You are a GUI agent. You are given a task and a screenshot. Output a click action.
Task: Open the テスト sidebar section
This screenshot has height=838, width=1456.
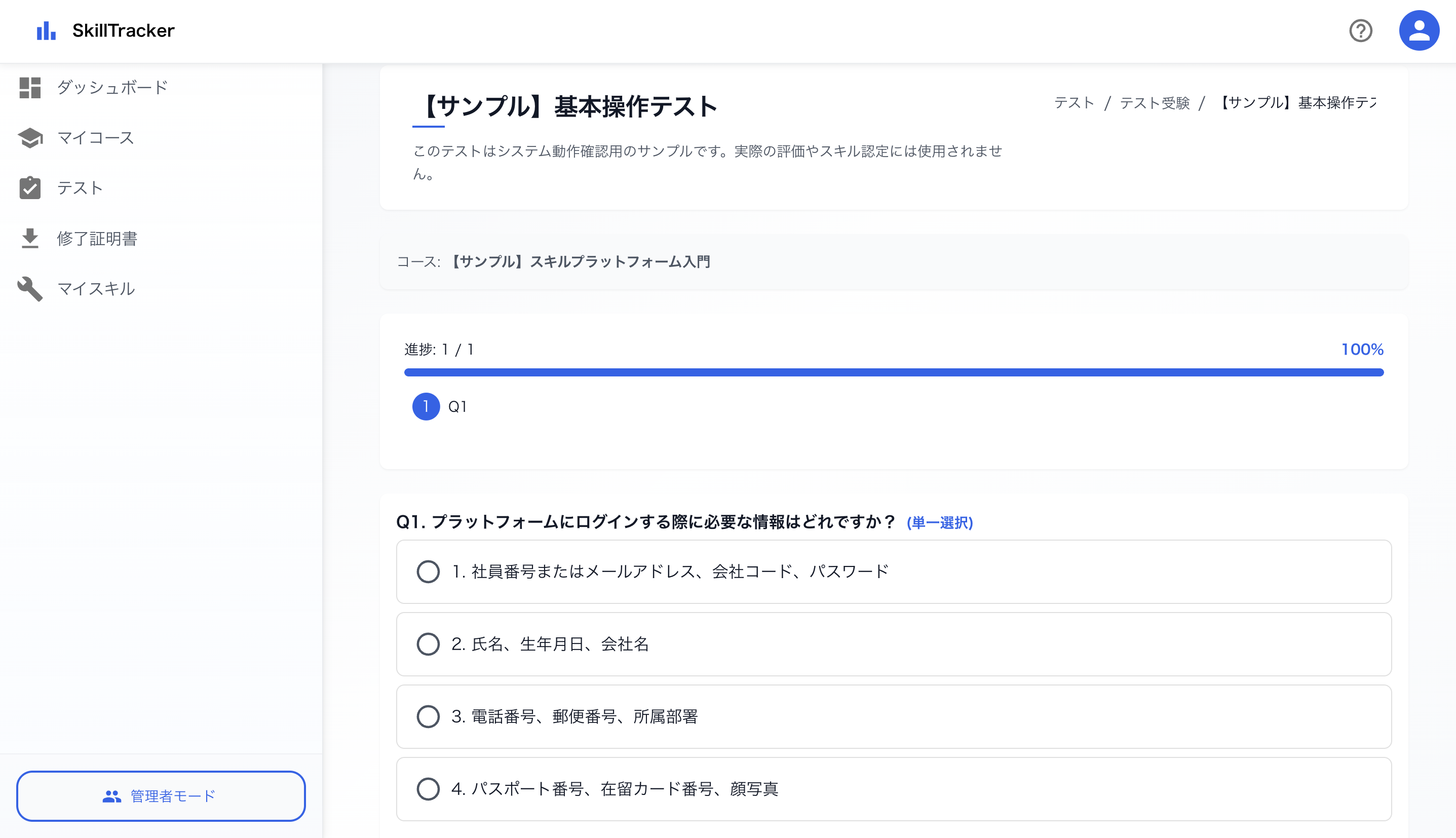pos(80,187)
